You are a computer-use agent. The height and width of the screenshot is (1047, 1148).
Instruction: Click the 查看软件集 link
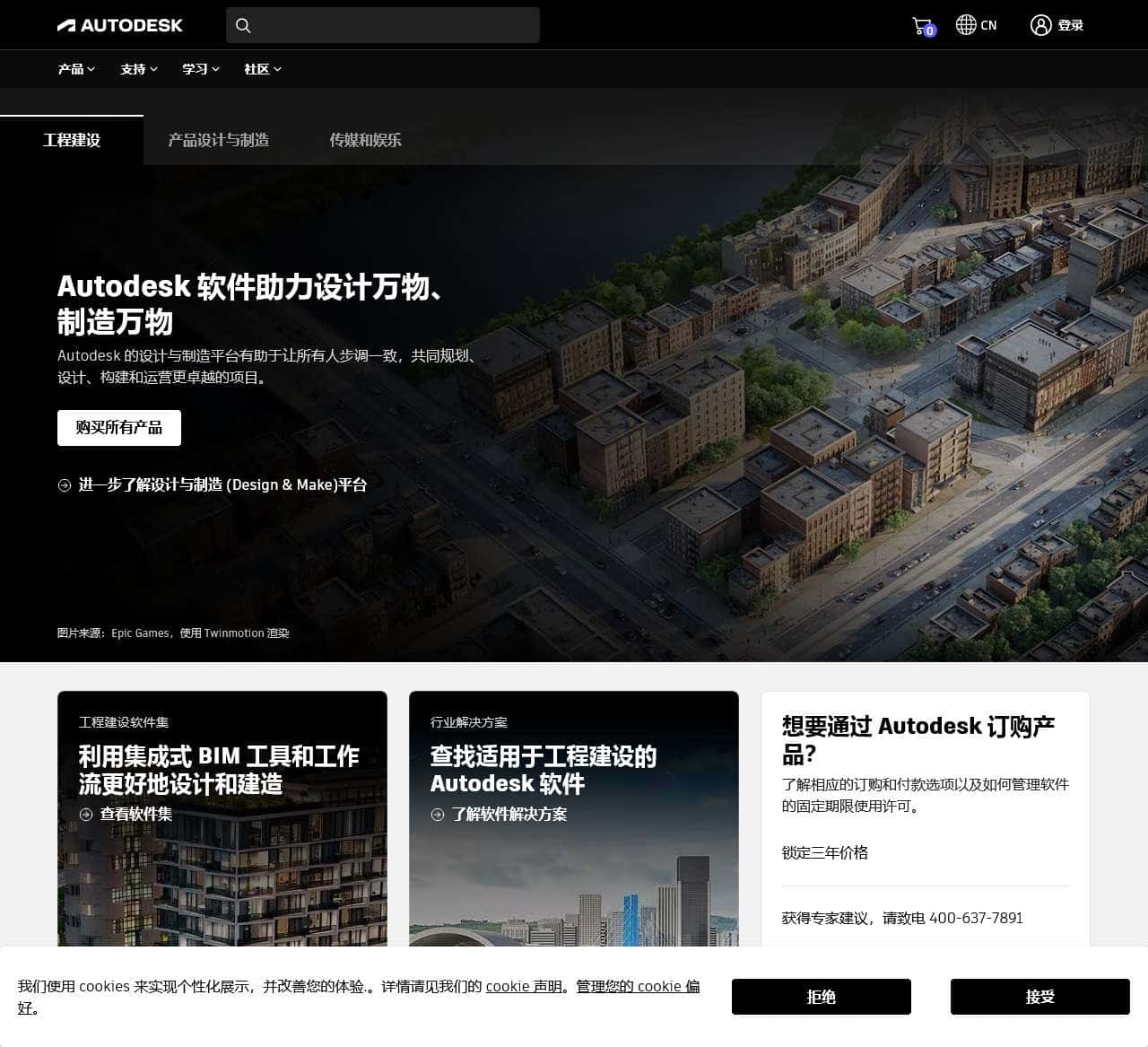136,815
